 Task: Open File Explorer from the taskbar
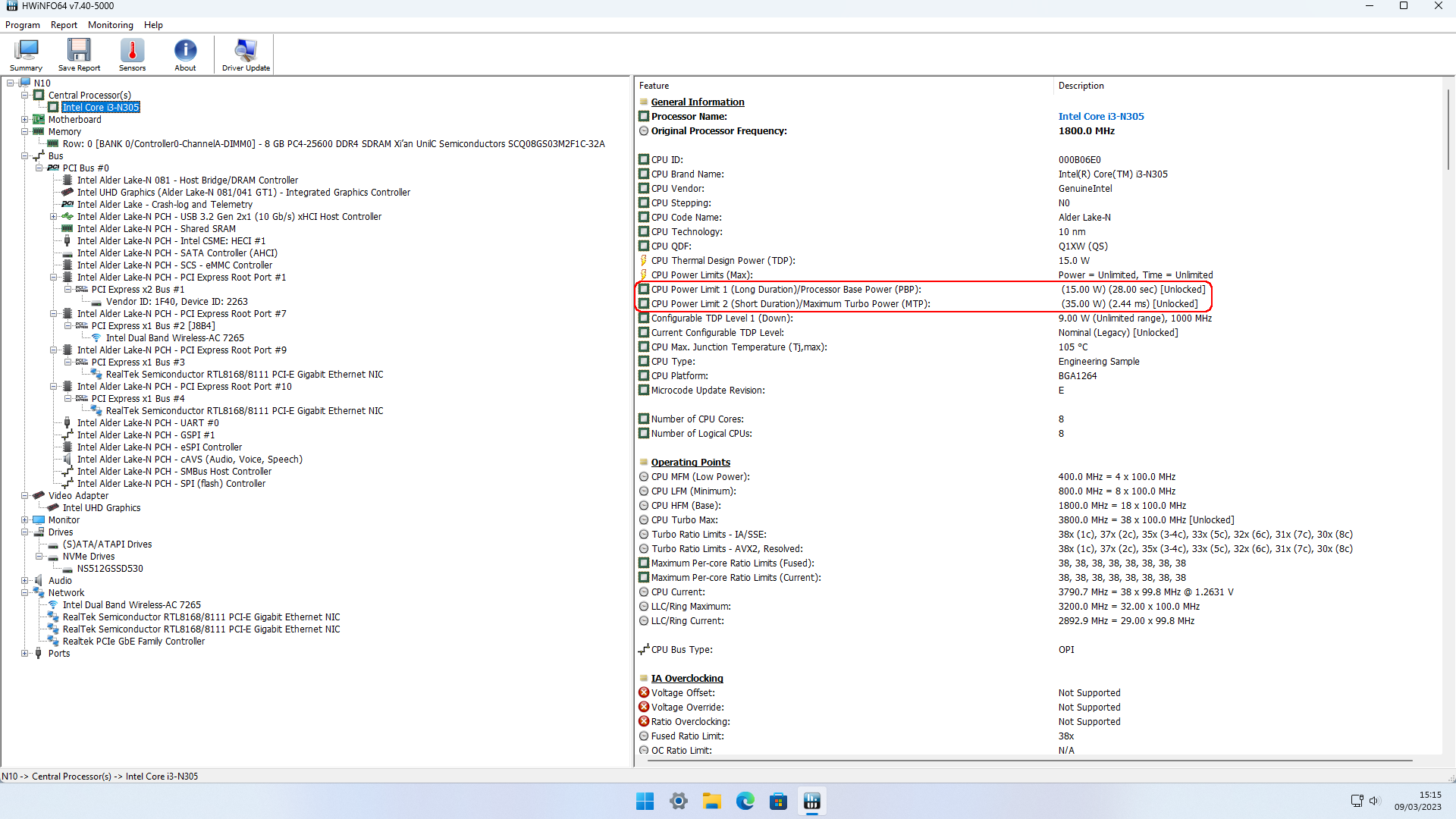[712, 802]
